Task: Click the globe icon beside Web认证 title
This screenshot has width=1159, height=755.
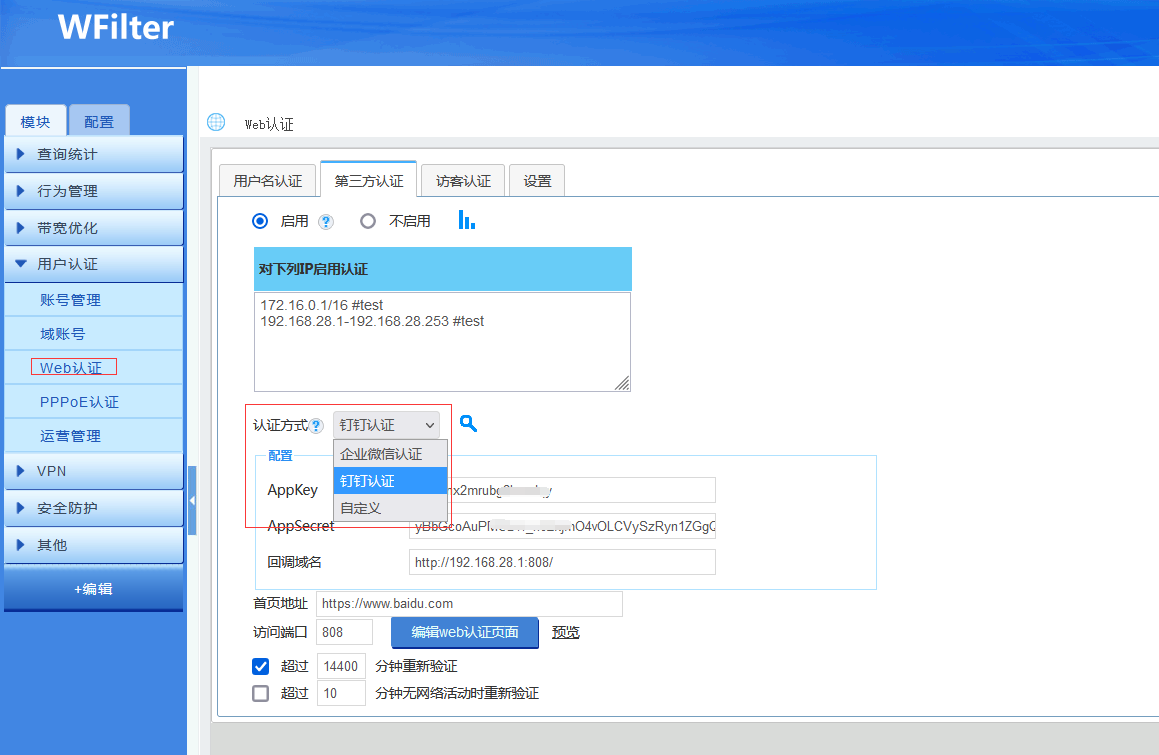Action: point(216,122)
